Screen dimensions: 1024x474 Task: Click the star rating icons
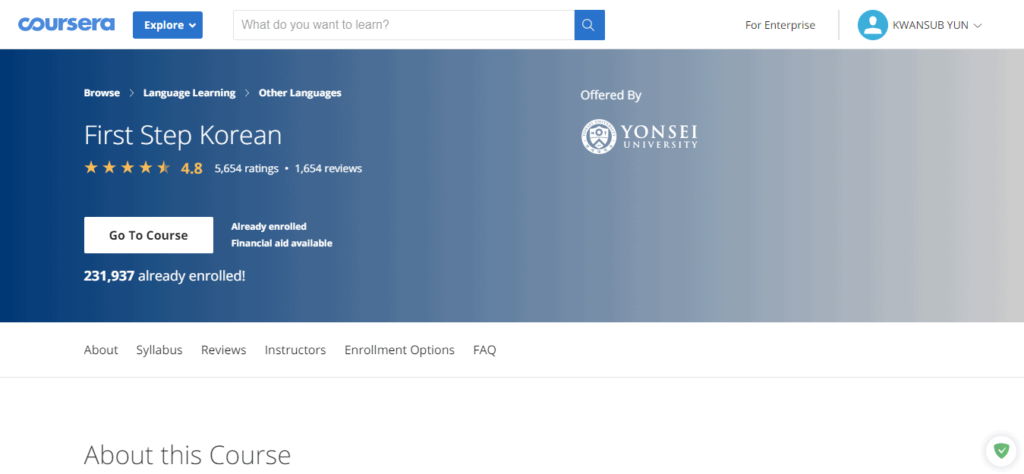coord(127,168)
